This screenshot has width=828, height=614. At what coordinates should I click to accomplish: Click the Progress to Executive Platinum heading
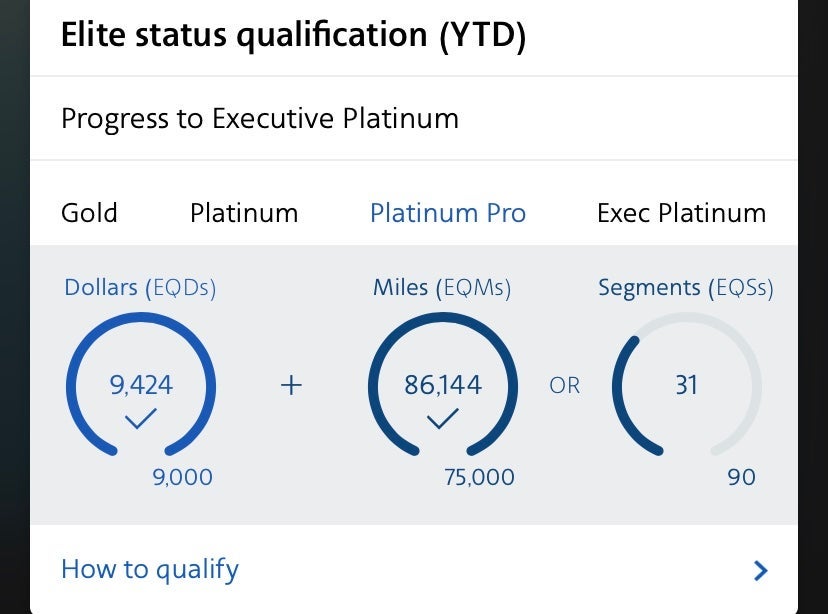click(260, 119)
